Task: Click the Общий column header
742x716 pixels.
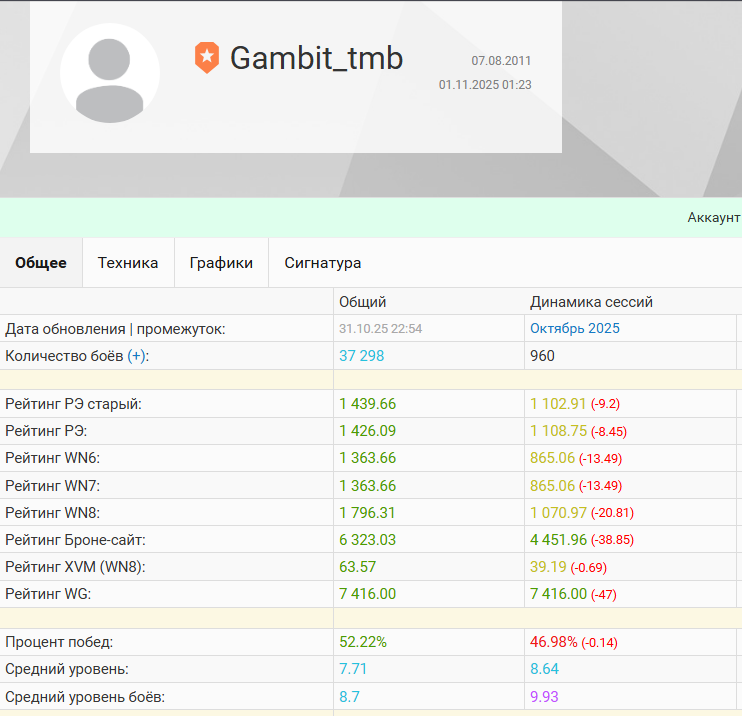Action: click(362, 302)
